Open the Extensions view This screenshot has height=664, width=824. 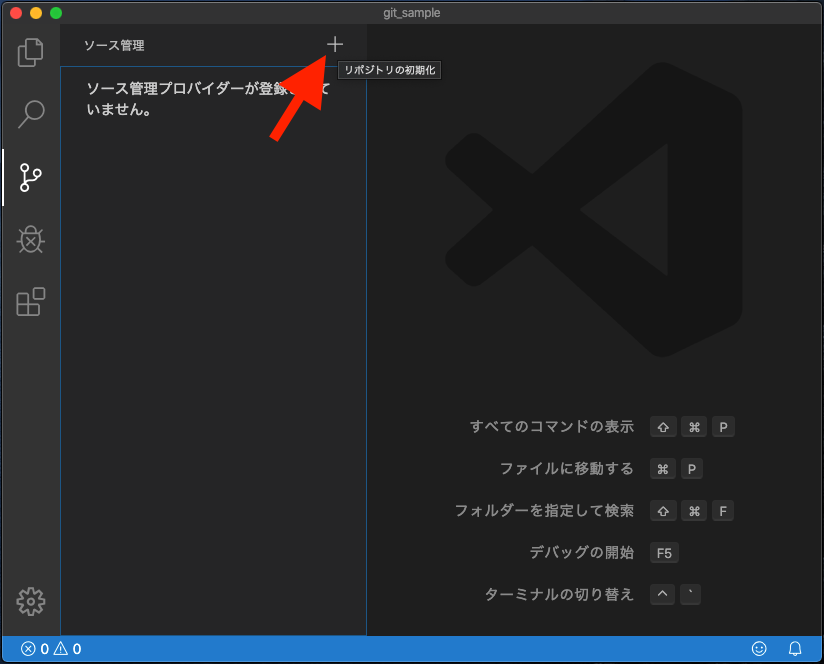coord(30,302)
